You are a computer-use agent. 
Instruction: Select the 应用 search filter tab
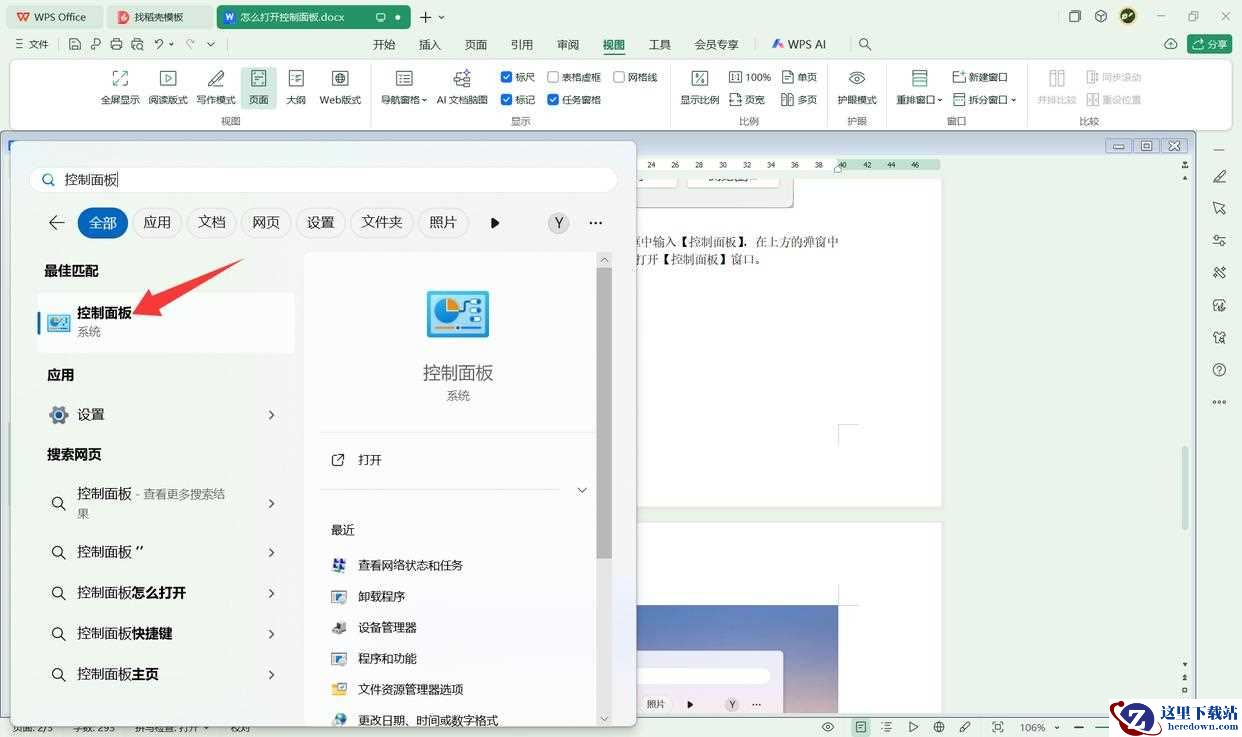(x=157, y=223)
